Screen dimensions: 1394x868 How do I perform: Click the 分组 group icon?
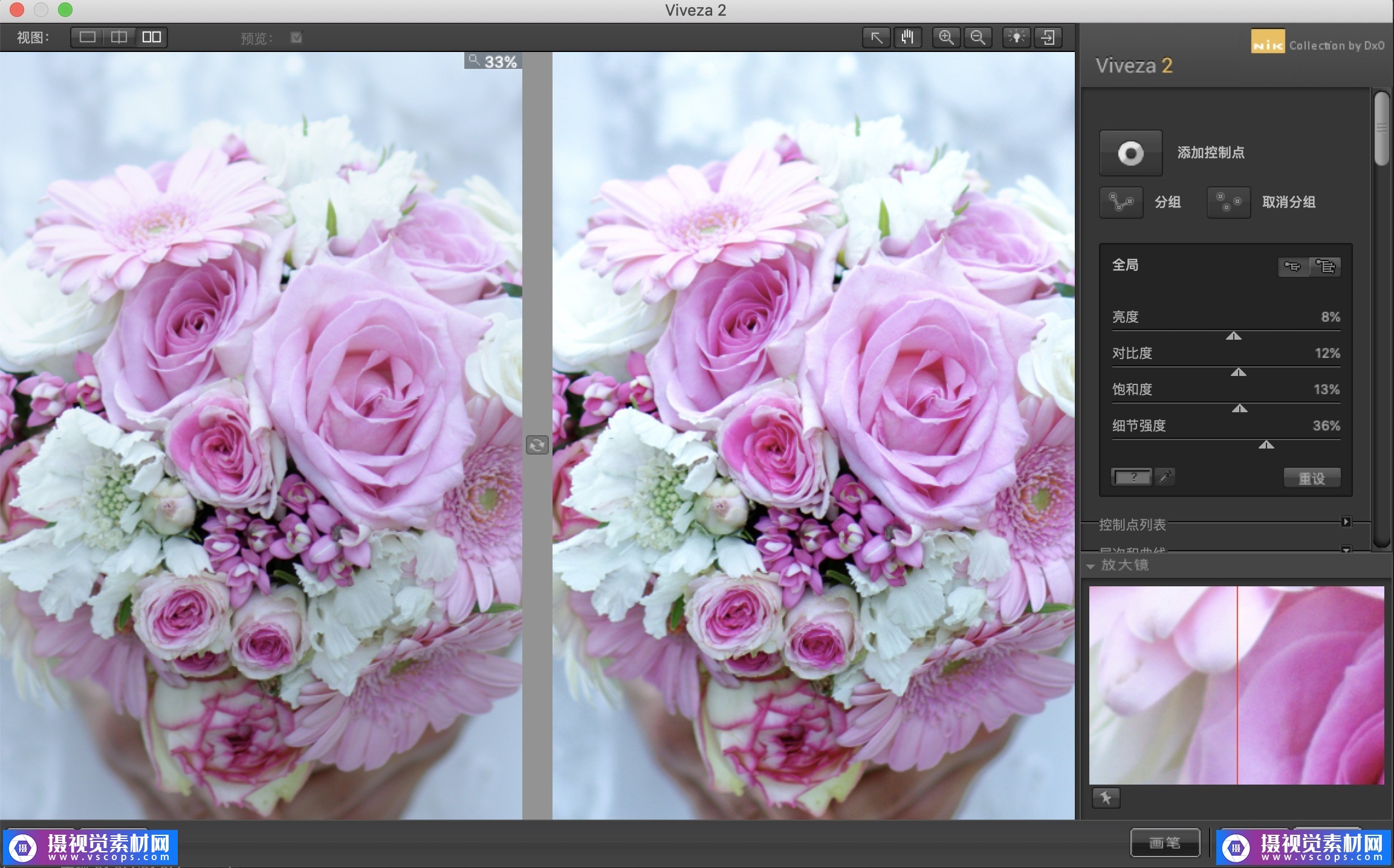click(1121, 202)
